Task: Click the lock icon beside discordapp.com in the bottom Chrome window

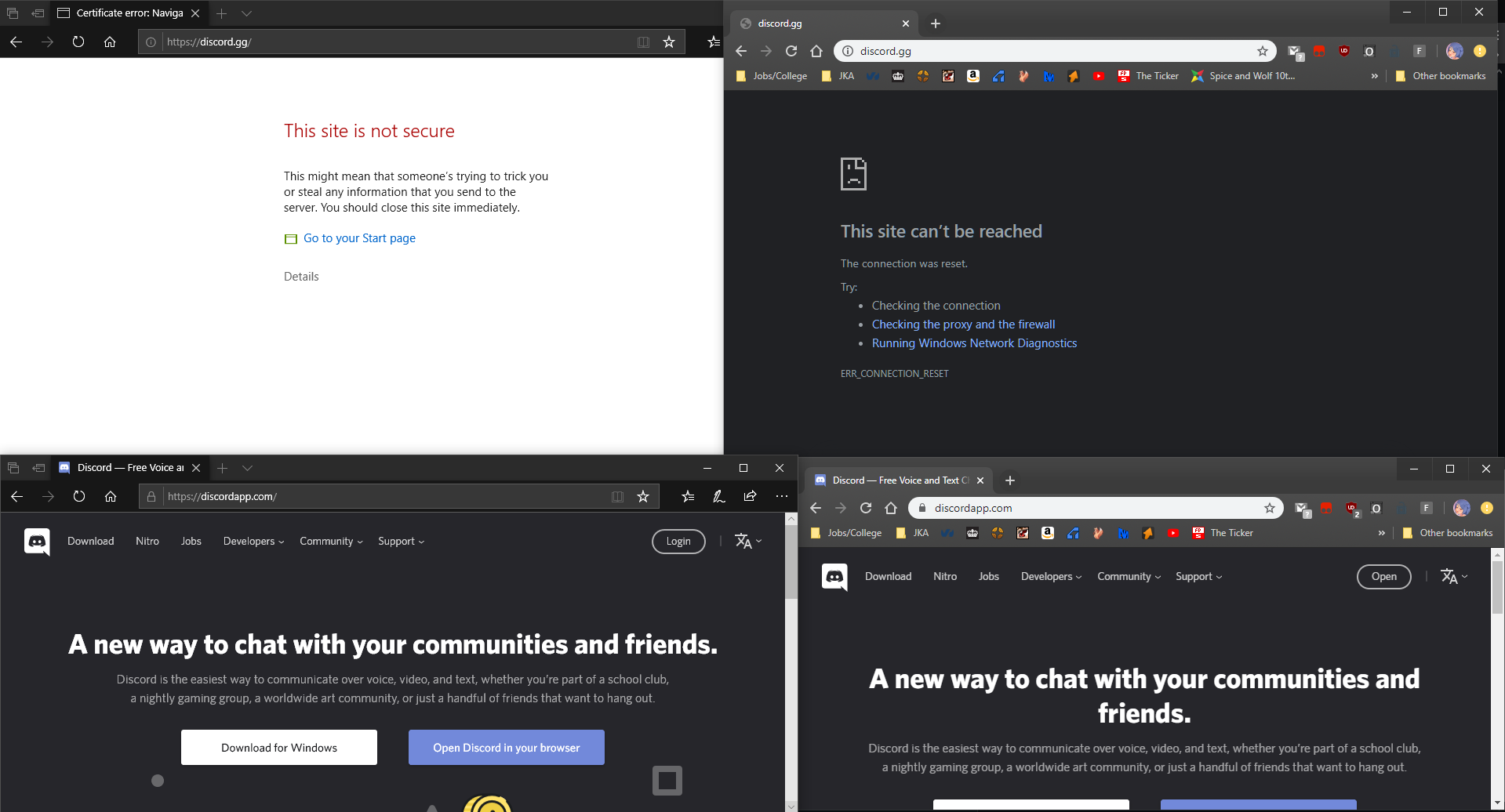Action: pyautogui.click(x=922, y=508)
